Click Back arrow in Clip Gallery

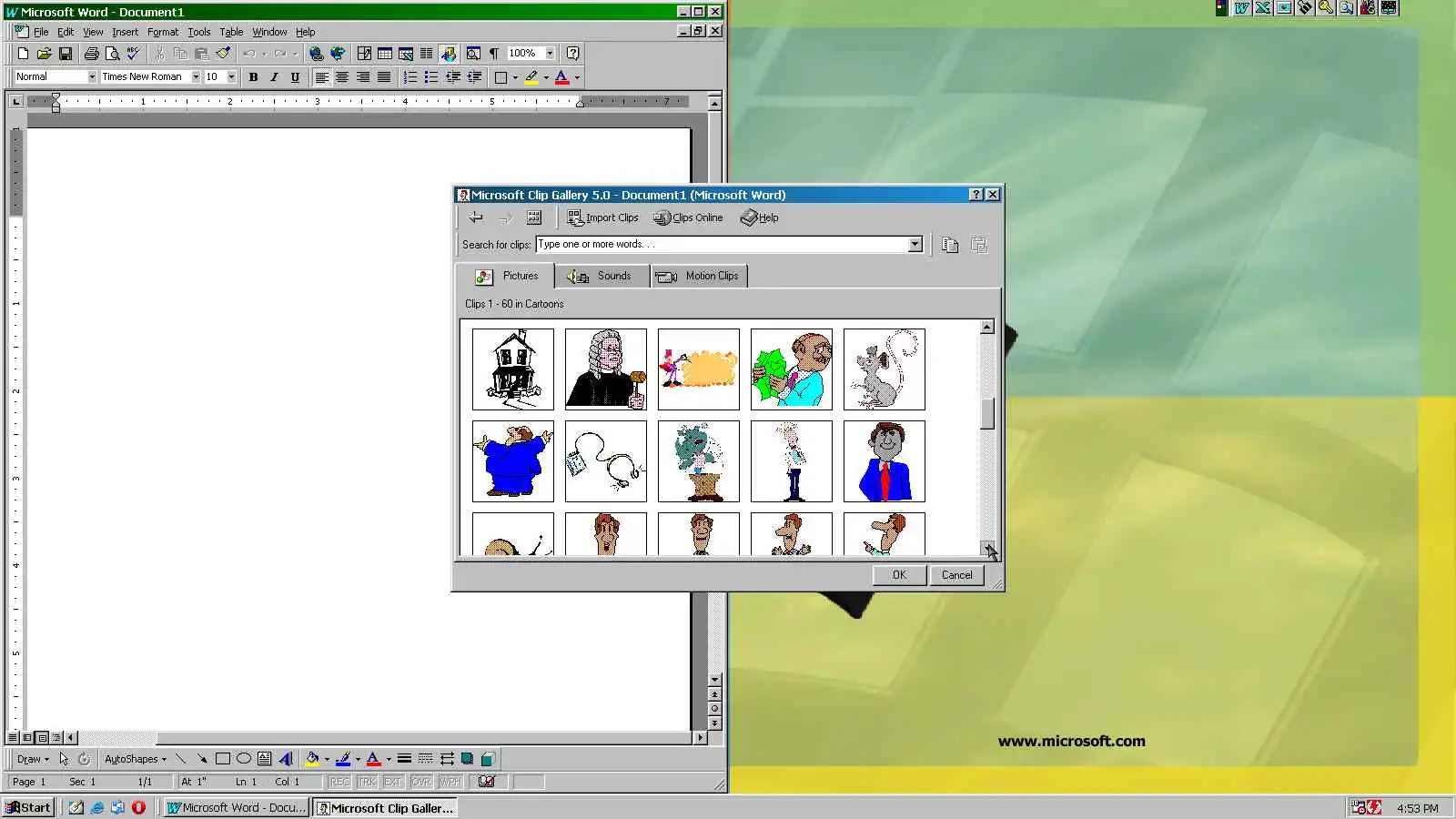[x=476, y=217]
